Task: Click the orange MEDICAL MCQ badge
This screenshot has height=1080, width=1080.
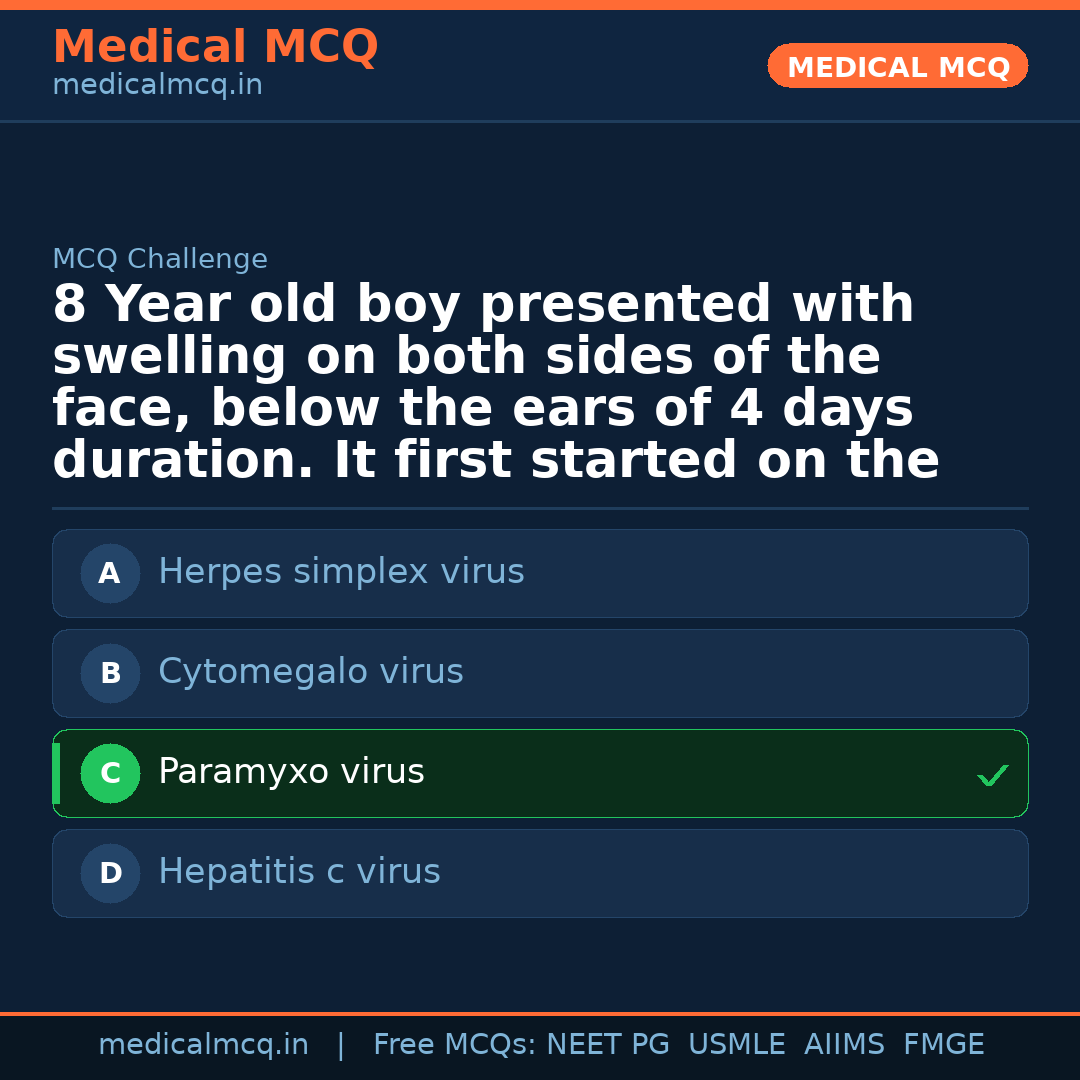Action: (x=898, y=67)
